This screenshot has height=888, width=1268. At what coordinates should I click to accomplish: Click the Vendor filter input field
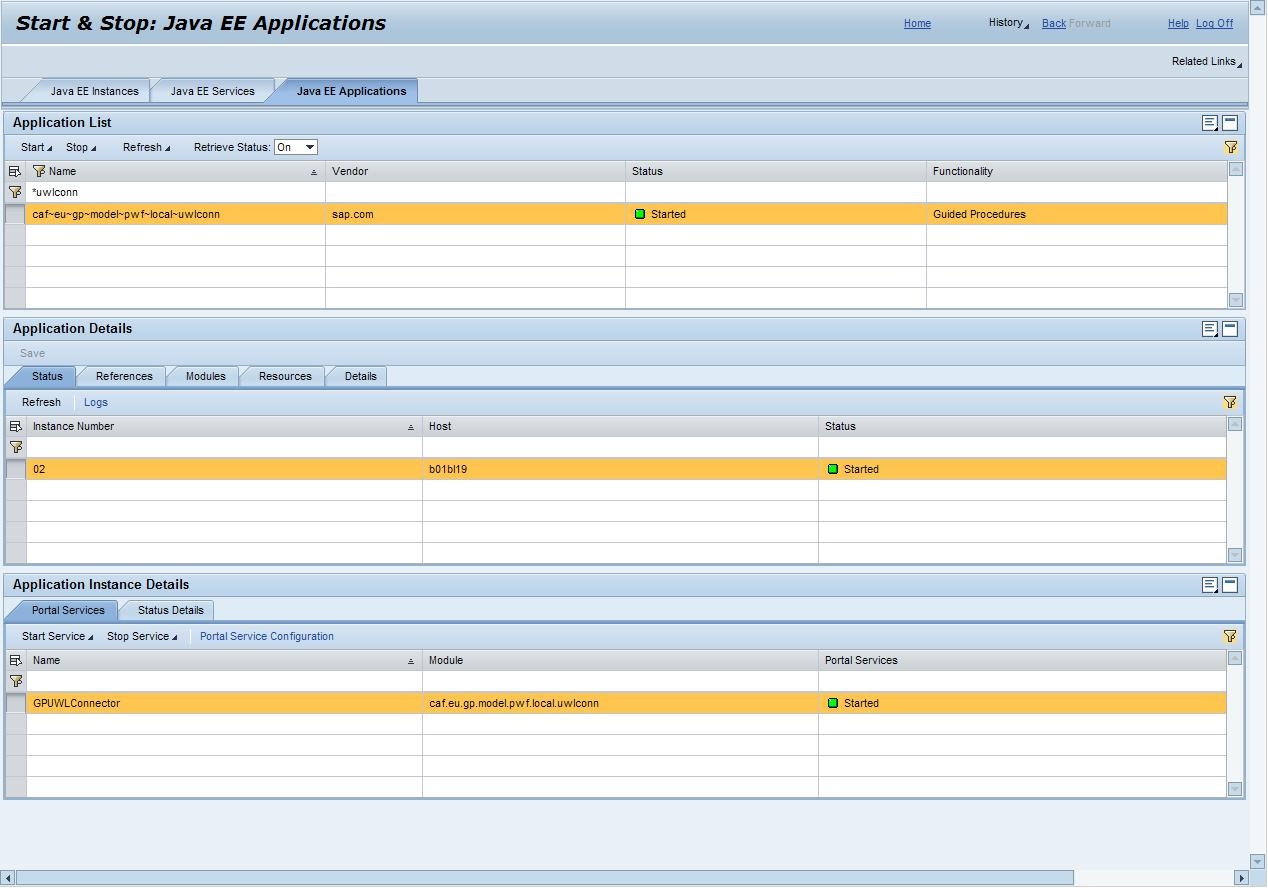click(475, 192)
